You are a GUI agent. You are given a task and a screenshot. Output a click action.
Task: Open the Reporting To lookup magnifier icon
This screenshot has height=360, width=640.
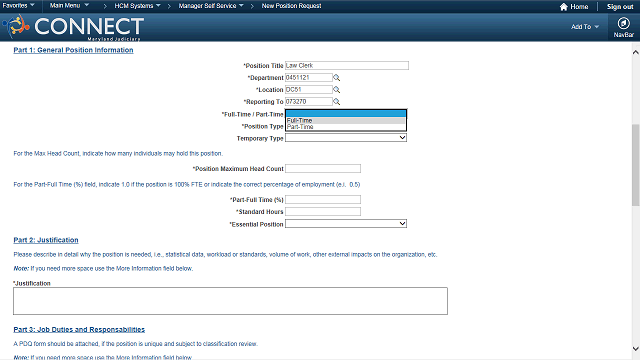[336, 102]
